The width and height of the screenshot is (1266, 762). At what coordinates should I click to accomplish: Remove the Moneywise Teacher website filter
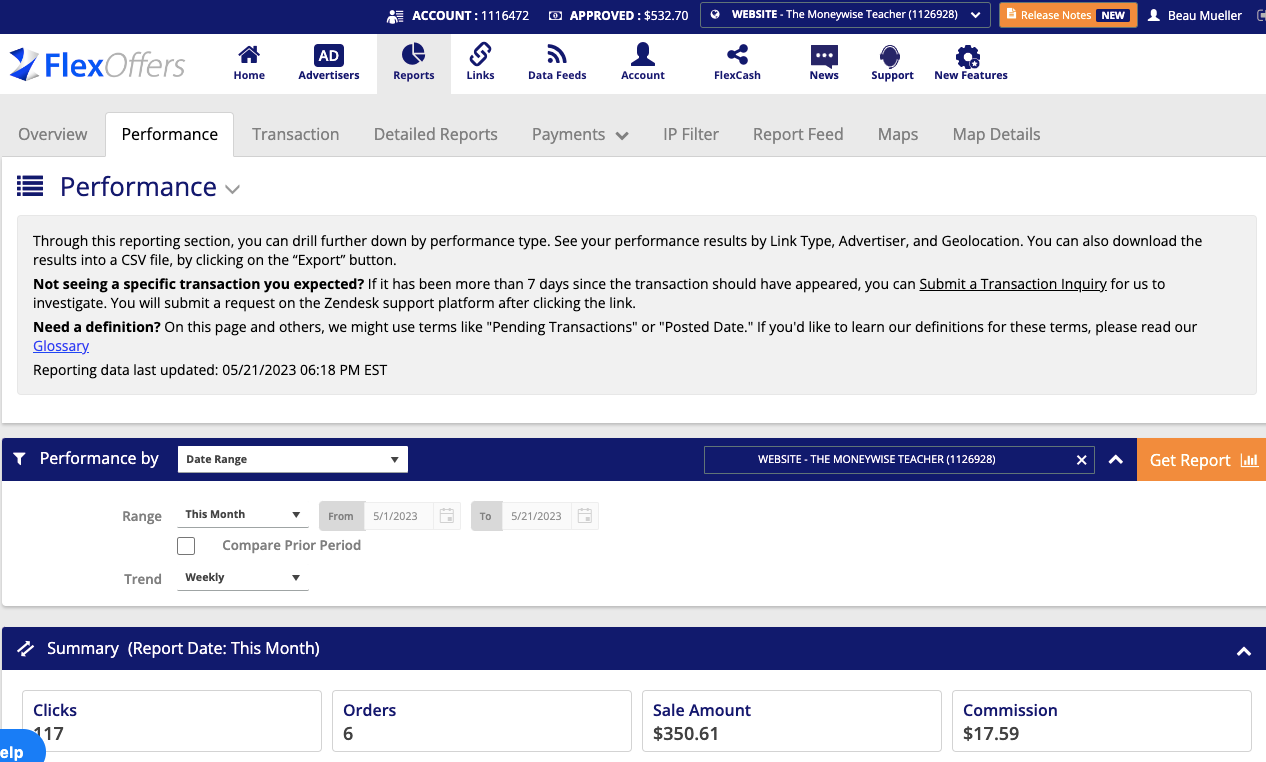click(x=1081, y=460)
